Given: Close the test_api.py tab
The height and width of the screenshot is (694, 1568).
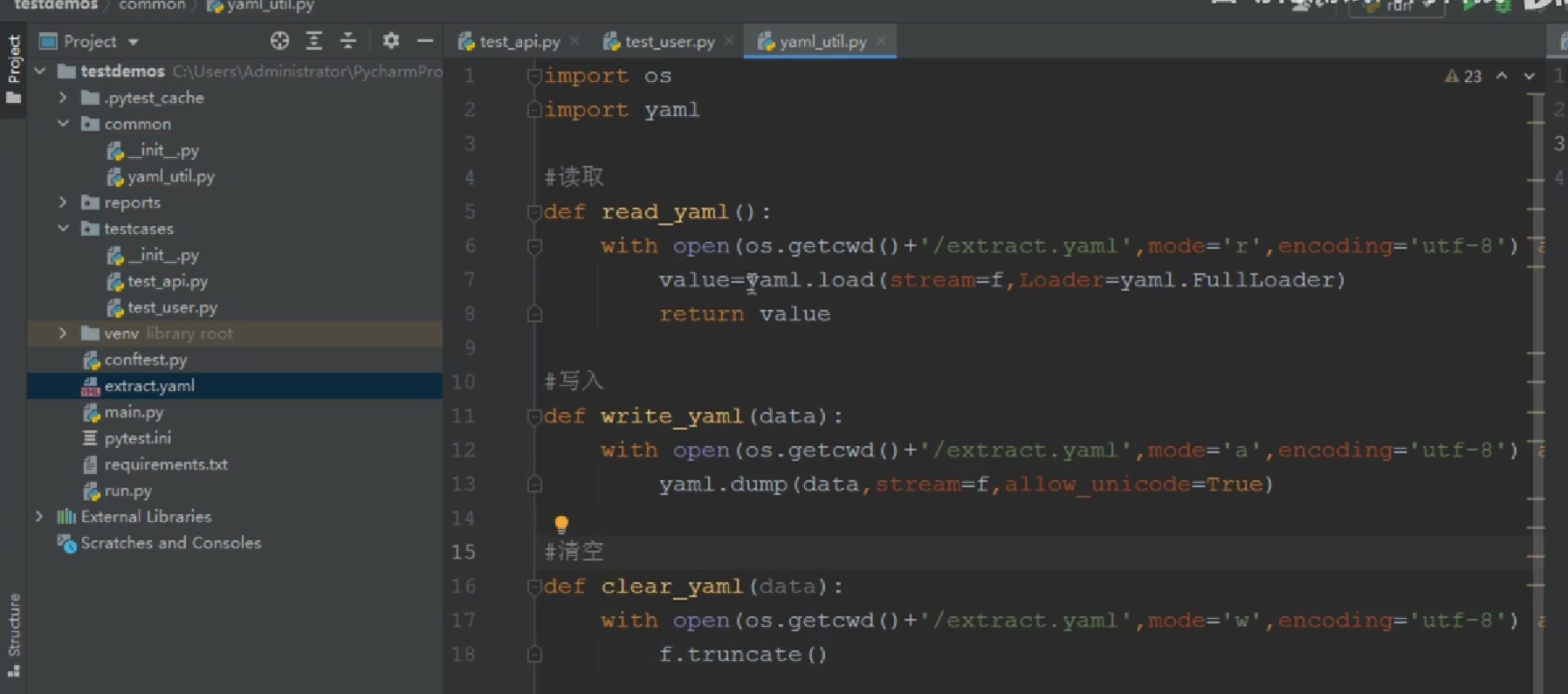Looking at the screenshot, I should [574, 40].
